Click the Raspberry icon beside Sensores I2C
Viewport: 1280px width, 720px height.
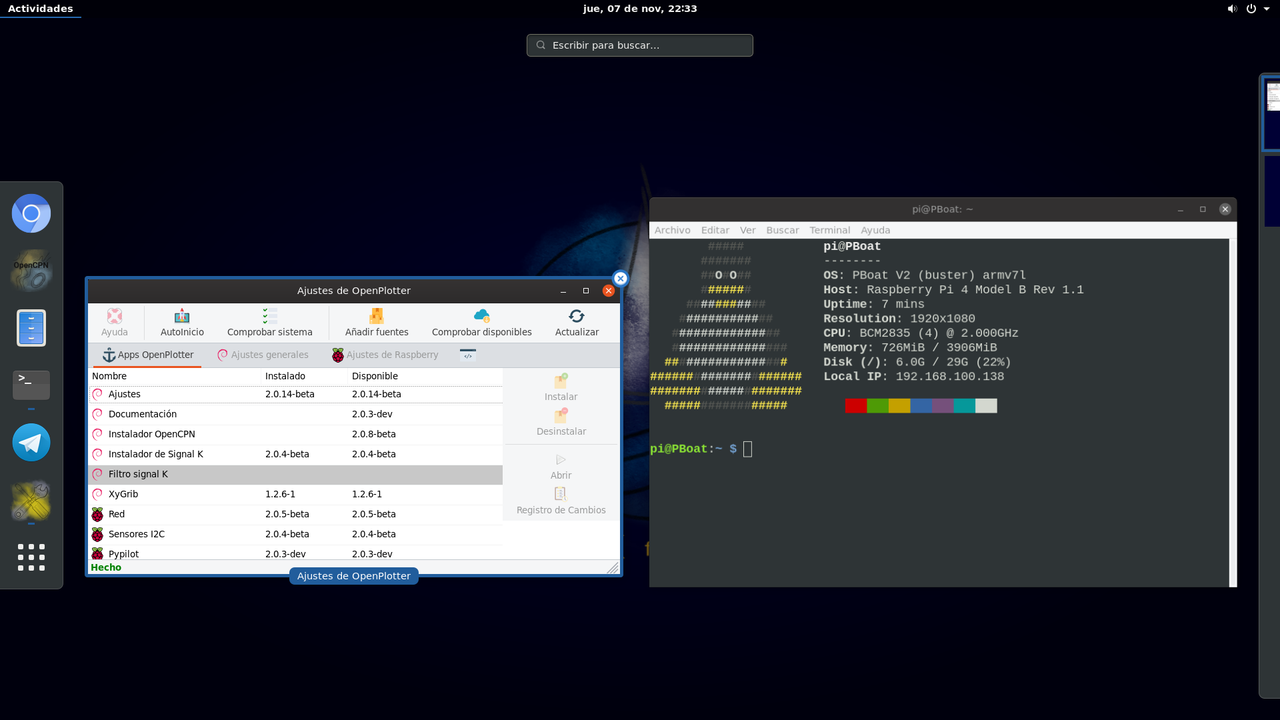[x=97, y=534]
